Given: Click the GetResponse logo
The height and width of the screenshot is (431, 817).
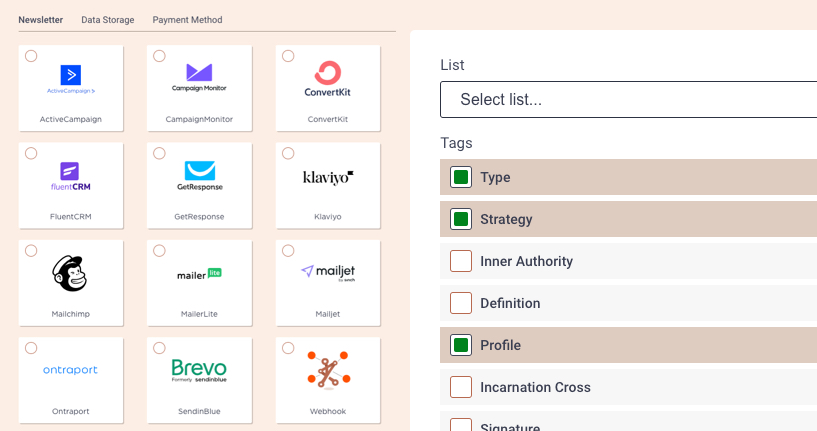Looking at the screenshot, I should (200, 176).
